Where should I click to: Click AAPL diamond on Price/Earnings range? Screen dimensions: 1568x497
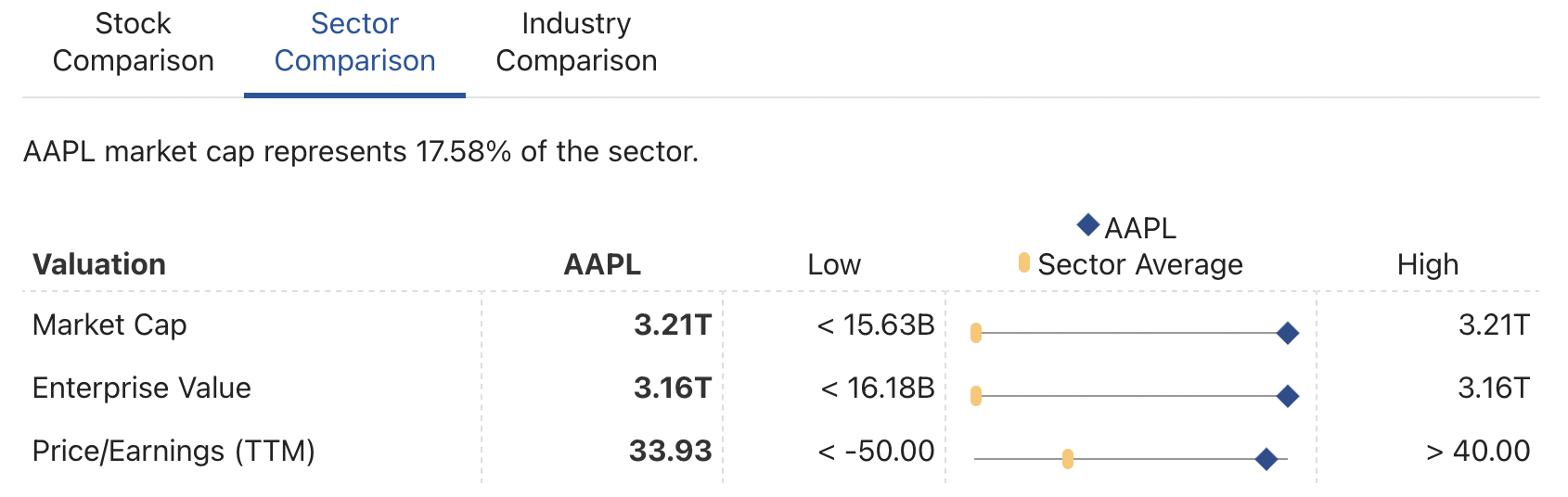(1266, 459)
